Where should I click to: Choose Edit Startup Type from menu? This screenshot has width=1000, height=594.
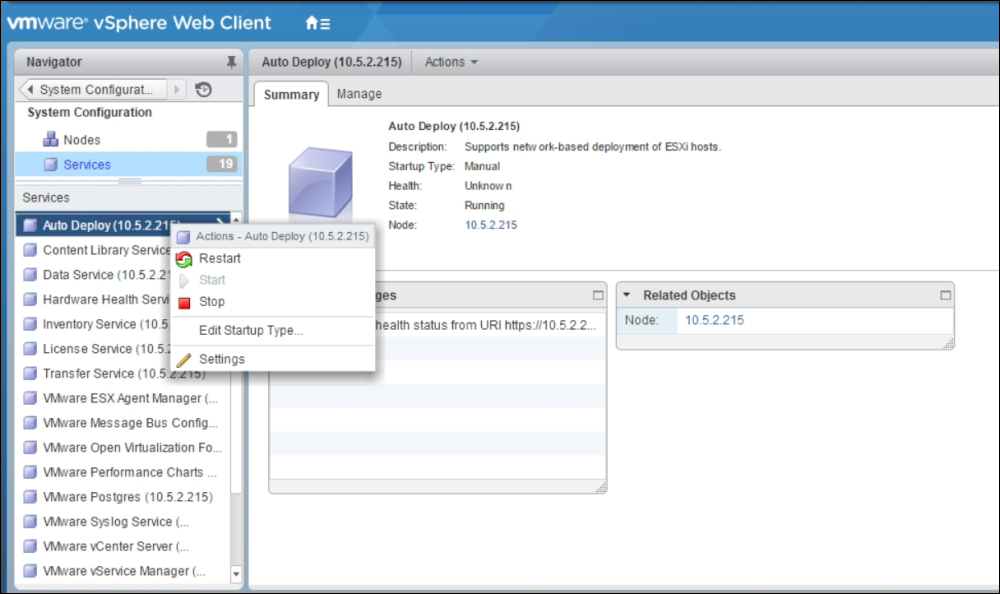pos(274,330)
